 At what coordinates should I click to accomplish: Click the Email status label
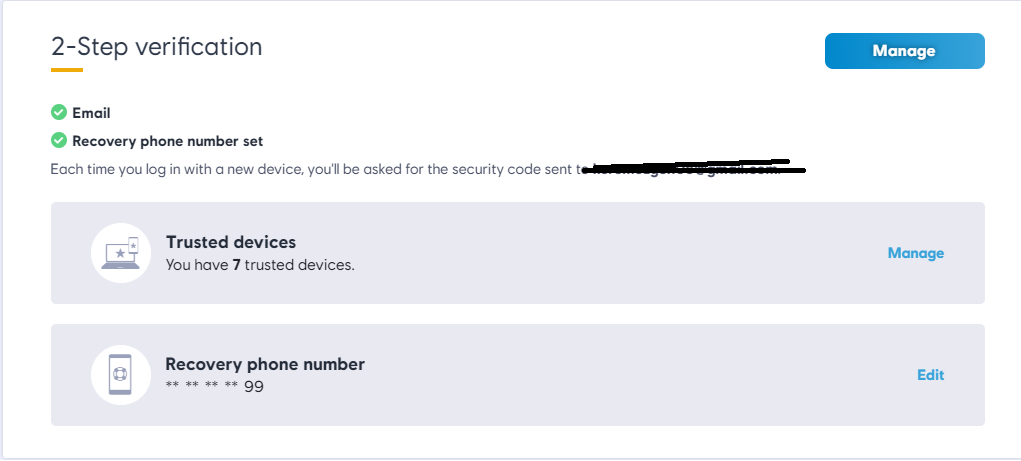click(91, 113)
